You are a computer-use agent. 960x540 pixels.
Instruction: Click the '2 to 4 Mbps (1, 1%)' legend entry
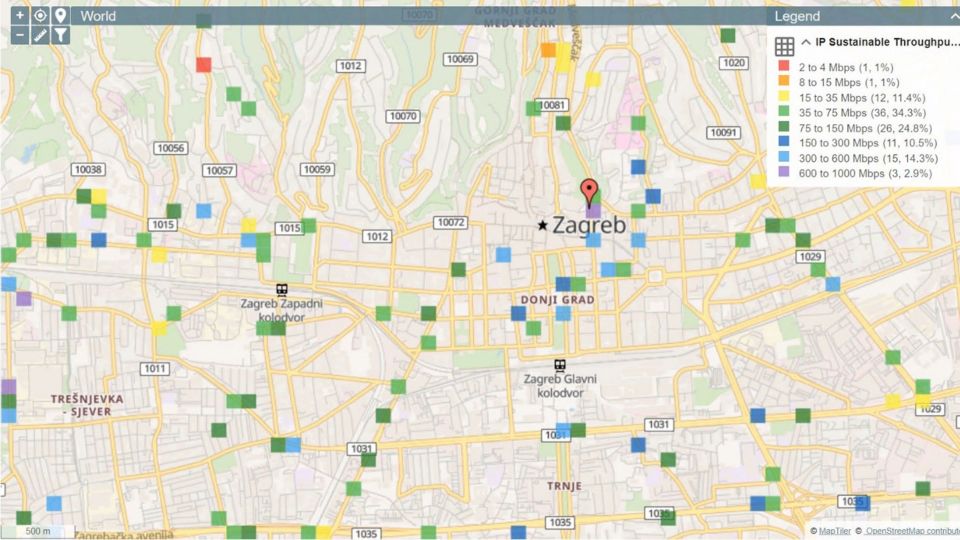(x=846, y=67)
